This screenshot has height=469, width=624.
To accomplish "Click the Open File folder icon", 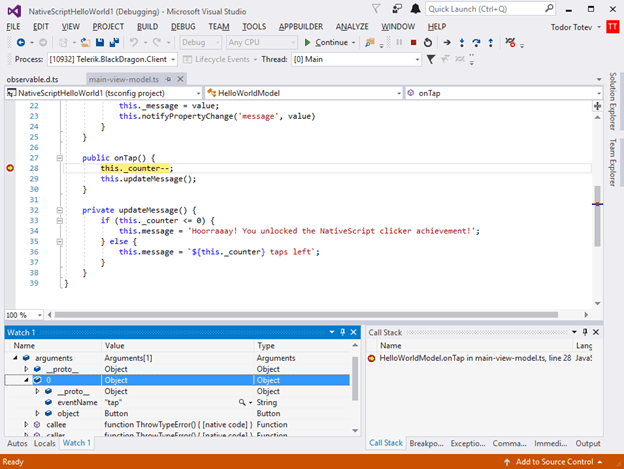I will pos(85,42).
